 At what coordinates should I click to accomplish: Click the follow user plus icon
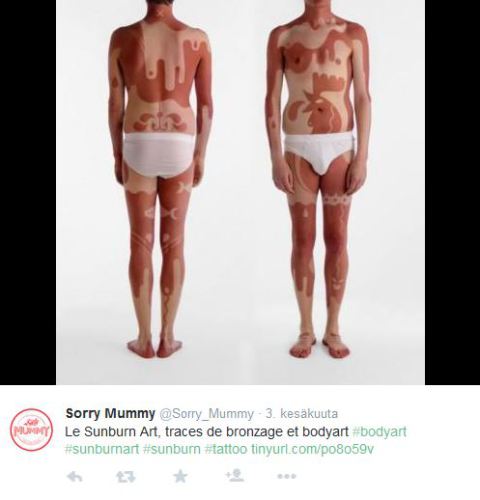235,476
